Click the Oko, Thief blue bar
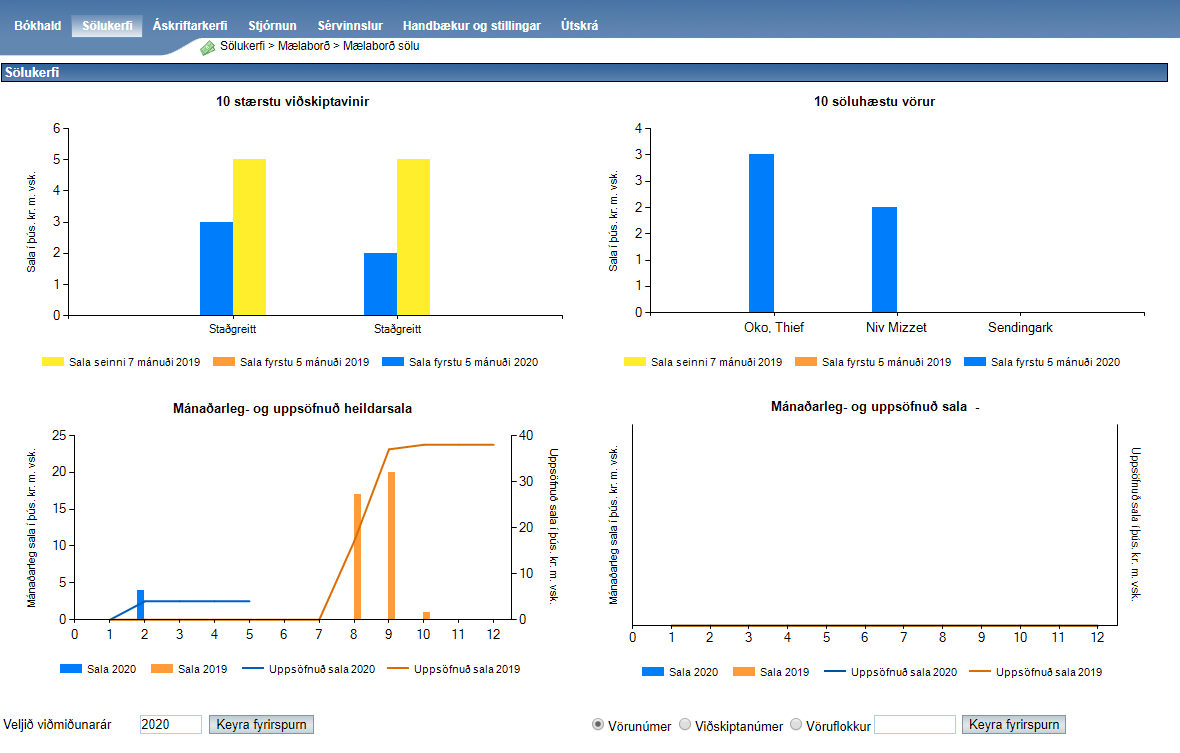The image size is (1180, 753). [761, 233]
